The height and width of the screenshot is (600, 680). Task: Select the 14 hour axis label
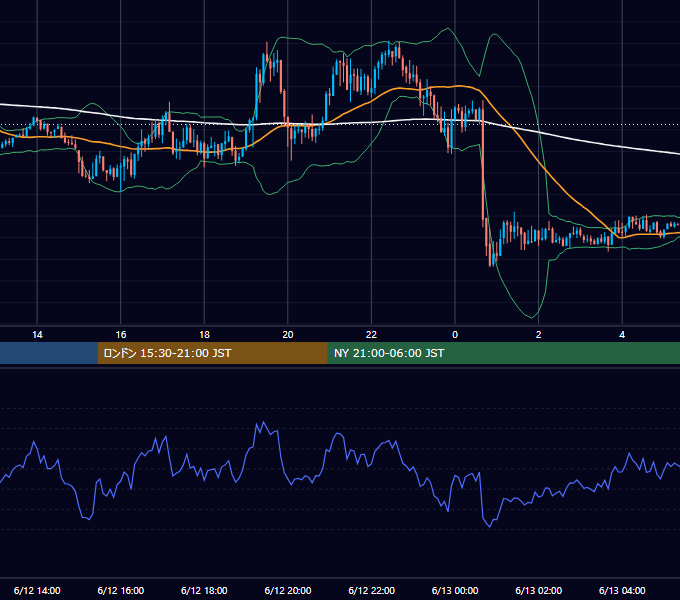pyautogui.click(x=37, y=335)
